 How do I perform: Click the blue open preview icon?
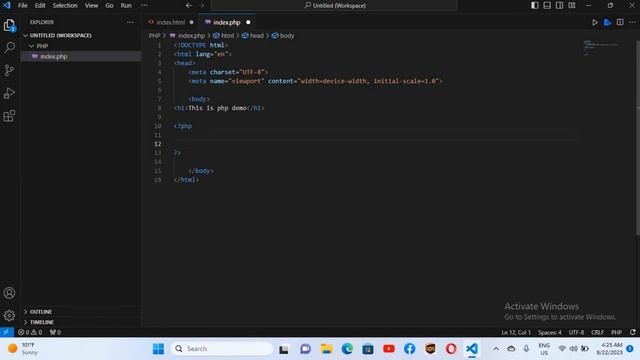pyautogui.click(x=607, y=22)
